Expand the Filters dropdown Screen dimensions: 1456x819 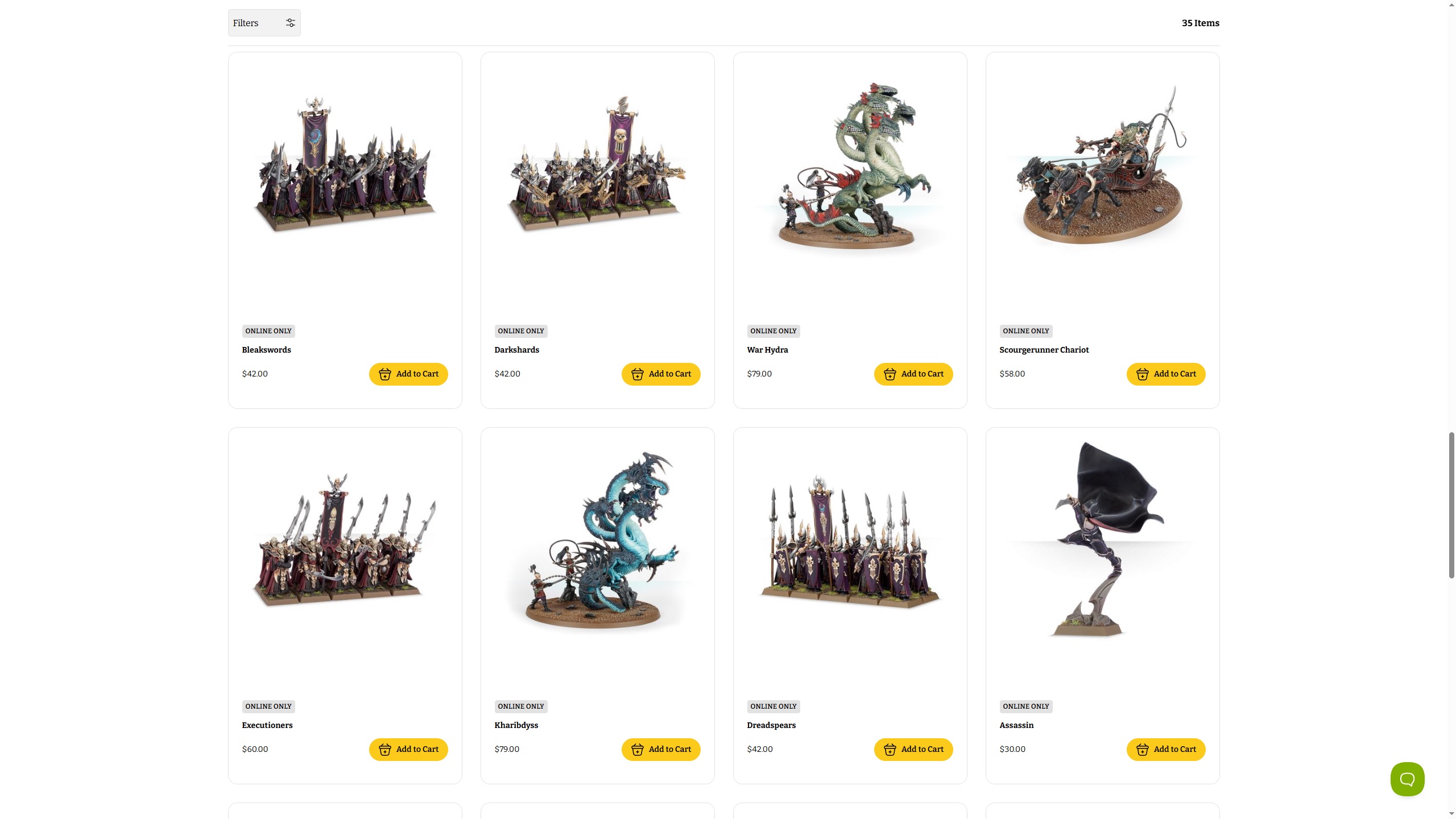click(x=264, y=23)
